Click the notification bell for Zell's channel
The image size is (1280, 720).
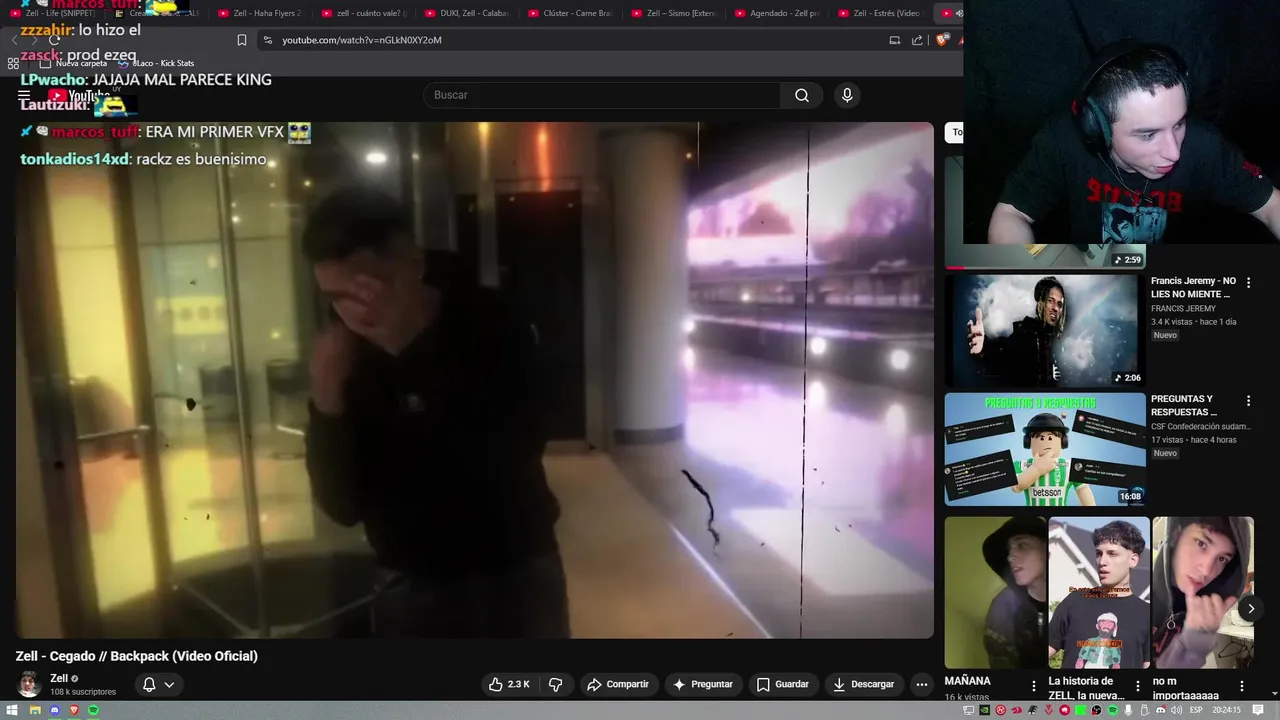coord(149,685)
